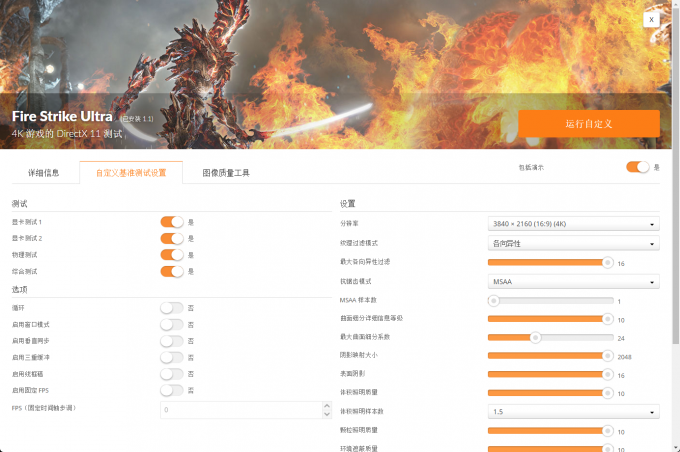Click the 最大各向异性过滤 anisotropy slider handle

click(608, 262)
